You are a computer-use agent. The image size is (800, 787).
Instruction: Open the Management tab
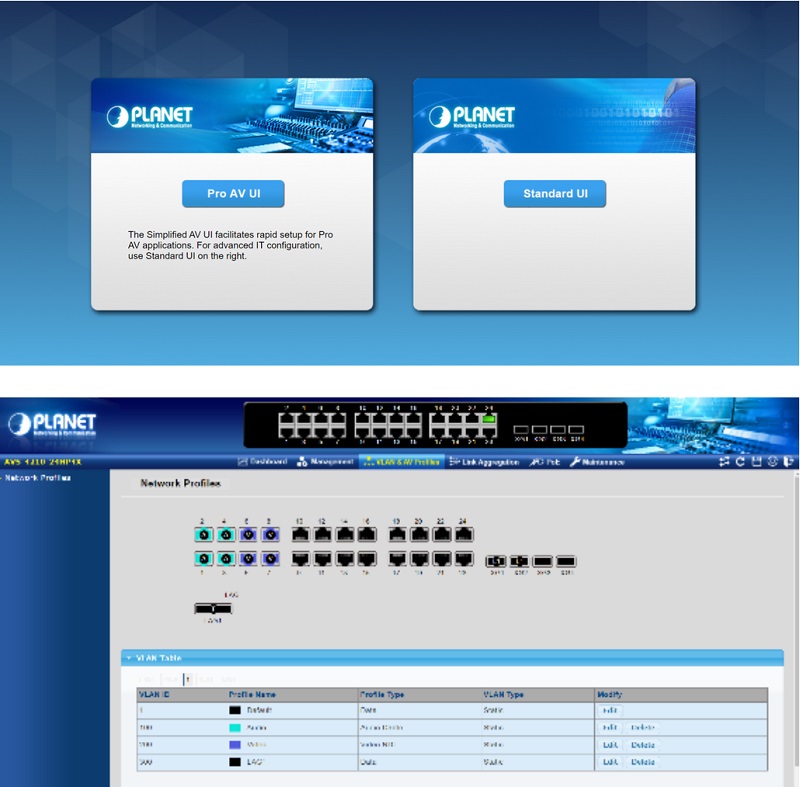pyautogui.click(x=325, y=462)
